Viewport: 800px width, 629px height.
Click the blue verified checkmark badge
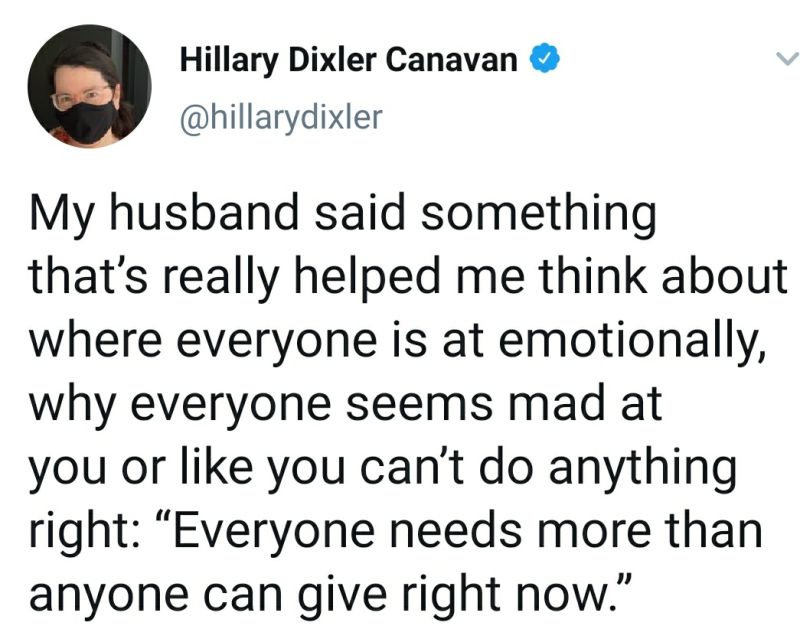tap(545, 59)
